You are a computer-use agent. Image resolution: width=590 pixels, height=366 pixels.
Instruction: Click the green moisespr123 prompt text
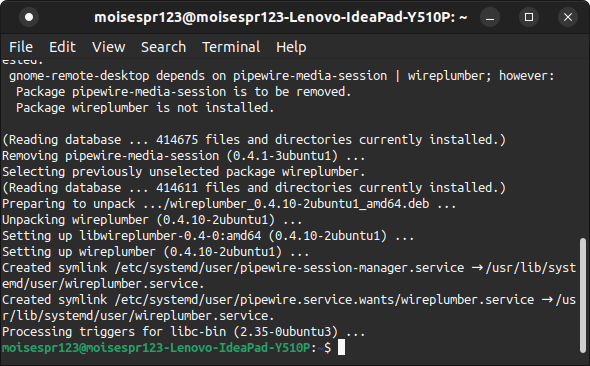click(156, 348)
